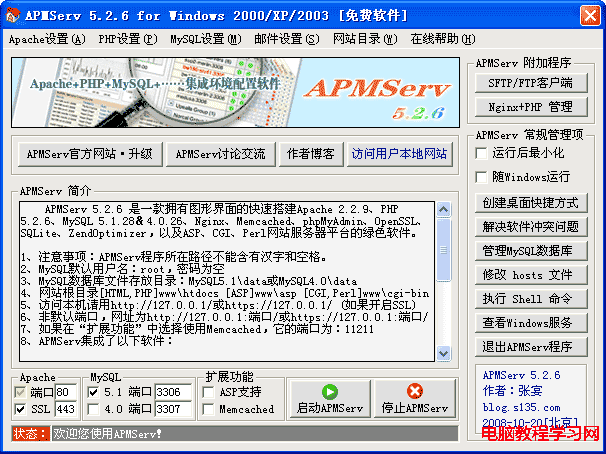Enable ASP支持 checkbox
Screen dimensions: 606x454
pos(208,393)
